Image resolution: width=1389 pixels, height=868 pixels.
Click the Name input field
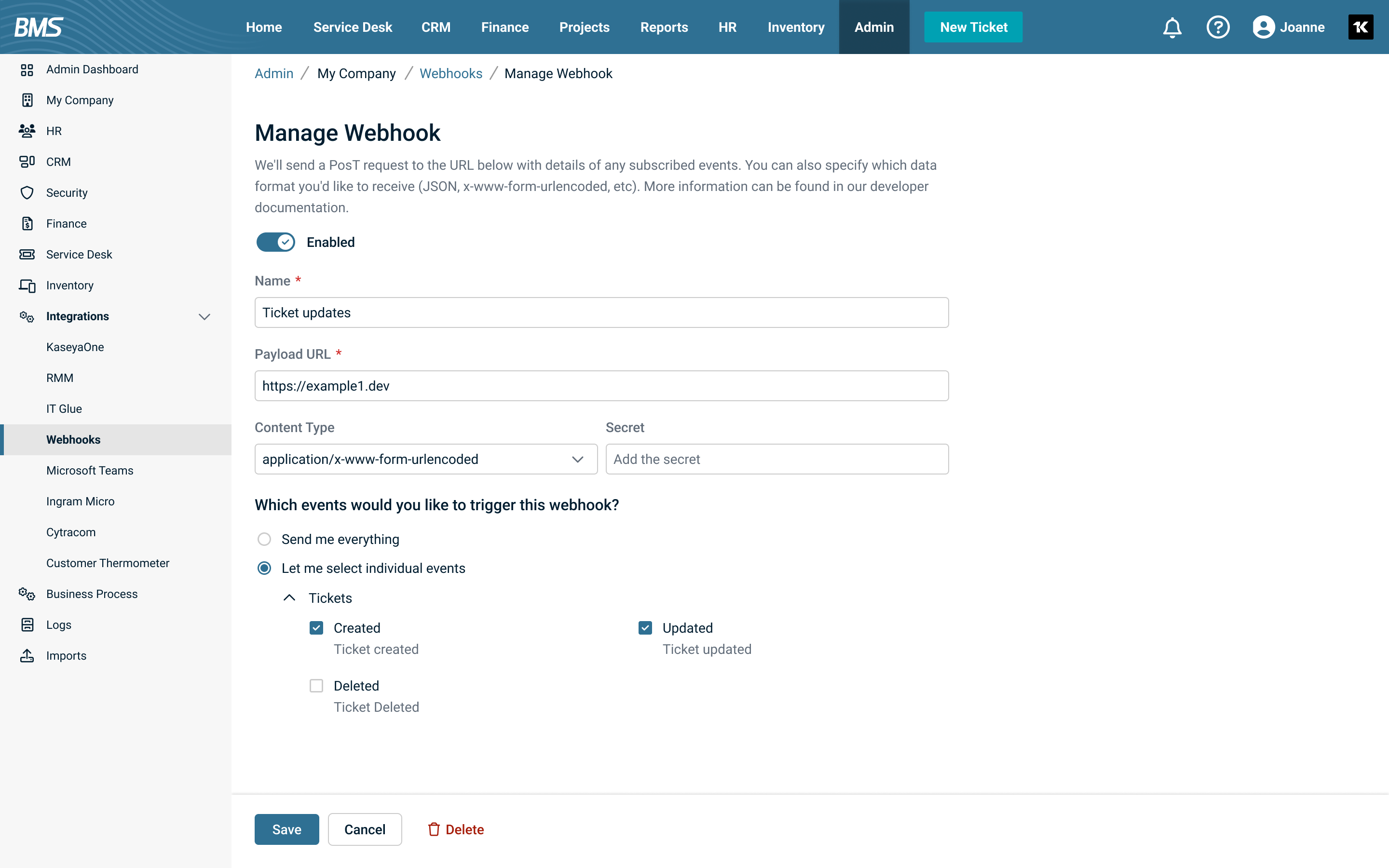601,312
